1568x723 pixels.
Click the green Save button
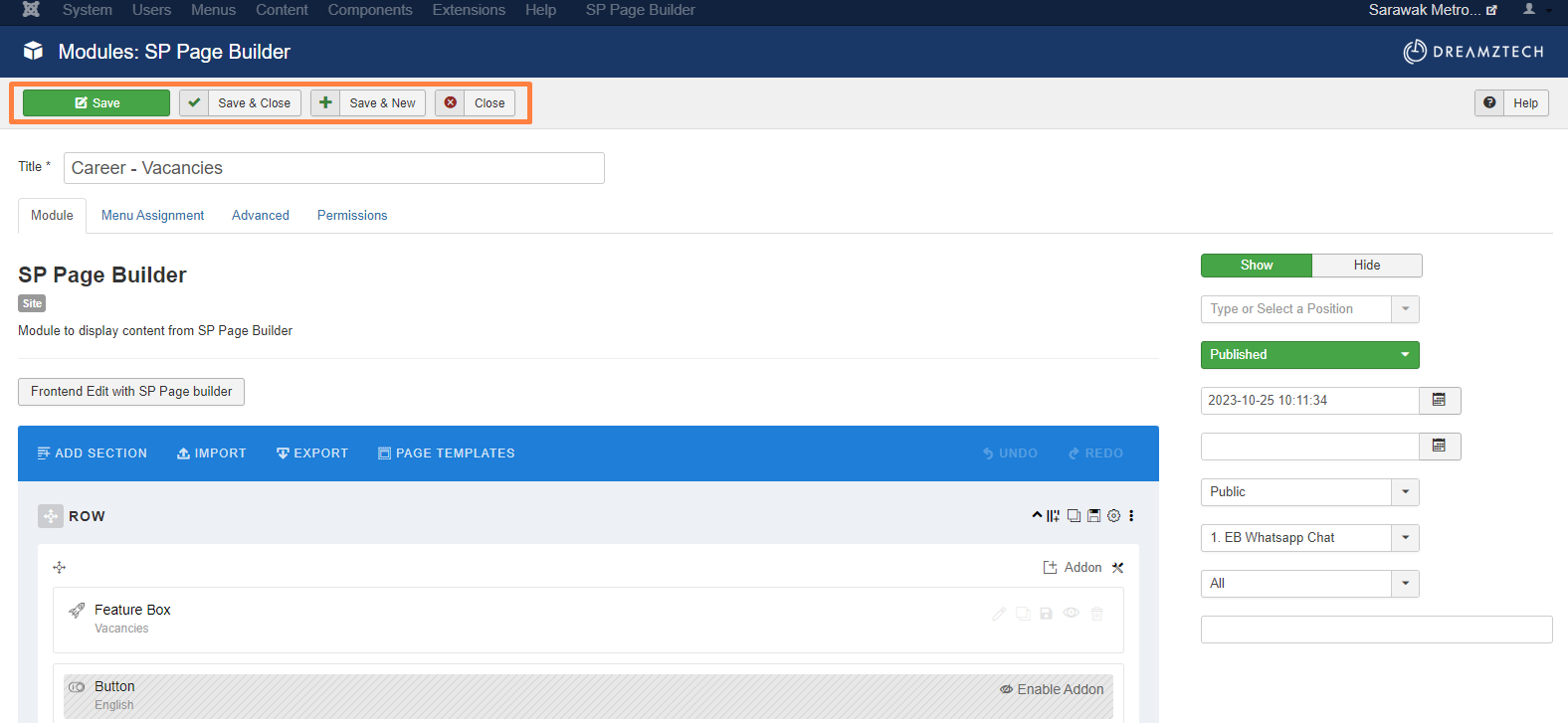coord(97,102)
